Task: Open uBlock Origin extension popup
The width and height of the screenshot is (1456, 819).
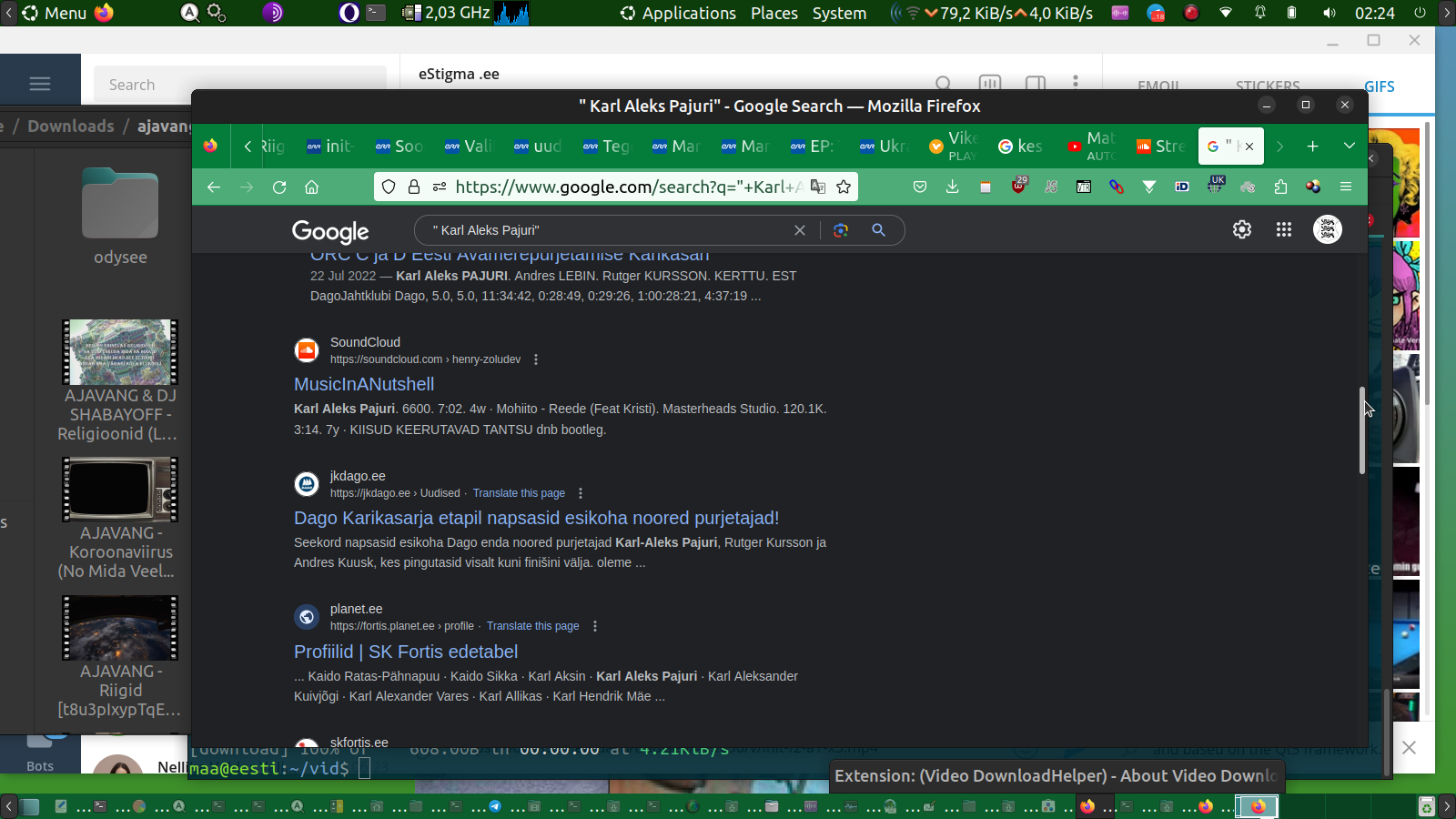Action: coord(1018,187)
